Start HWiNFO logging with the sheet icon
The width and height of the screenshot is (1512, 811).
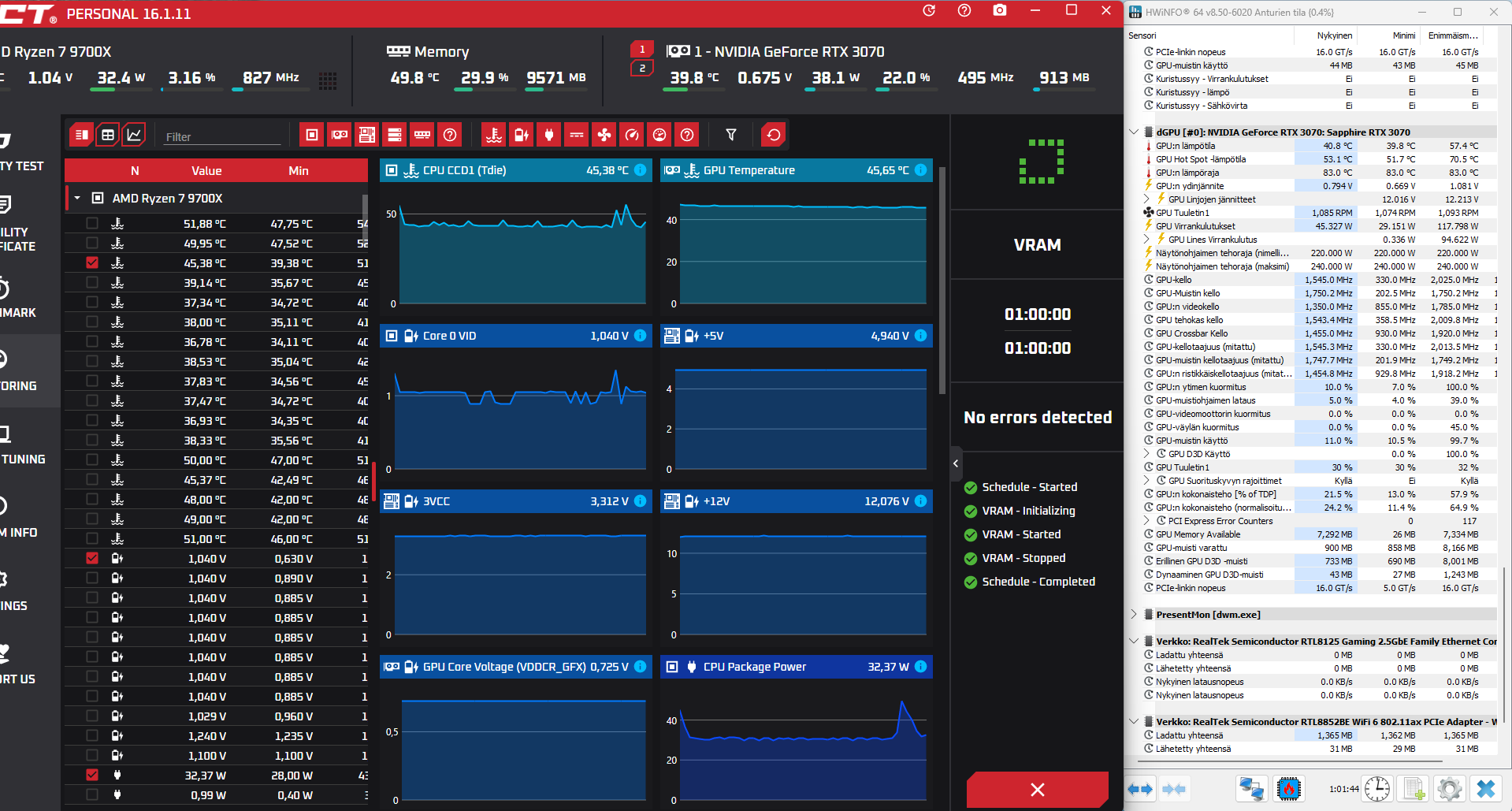tap(1414, 789)
